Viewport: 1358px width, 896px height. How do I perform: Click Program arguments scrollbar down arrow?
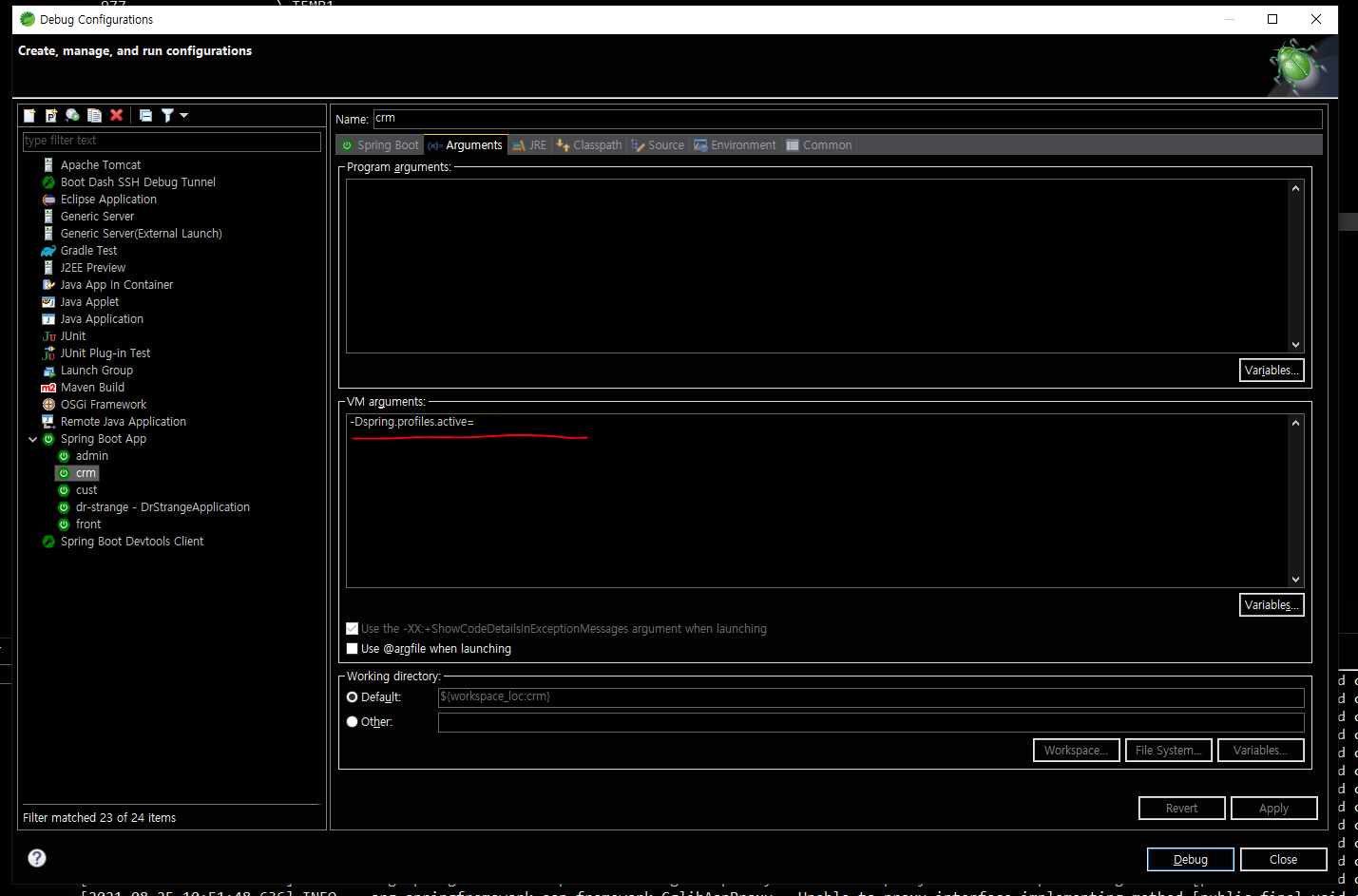tap(1295, 345)
